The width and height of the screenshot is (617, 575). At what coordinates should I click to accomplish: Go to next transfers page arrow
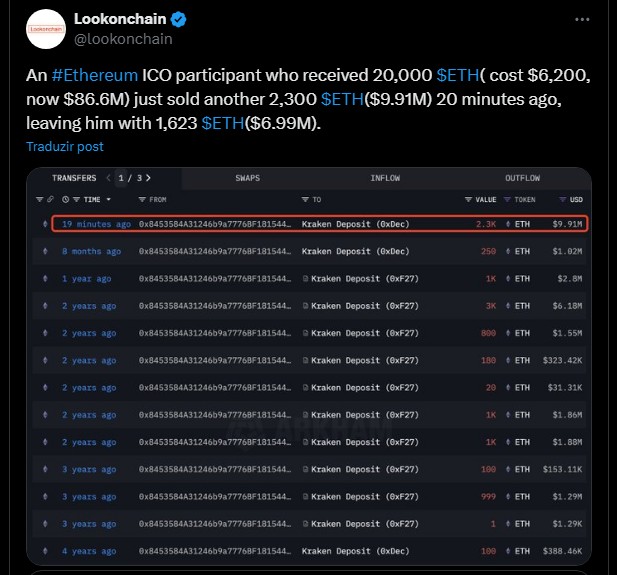pos(148,178)
